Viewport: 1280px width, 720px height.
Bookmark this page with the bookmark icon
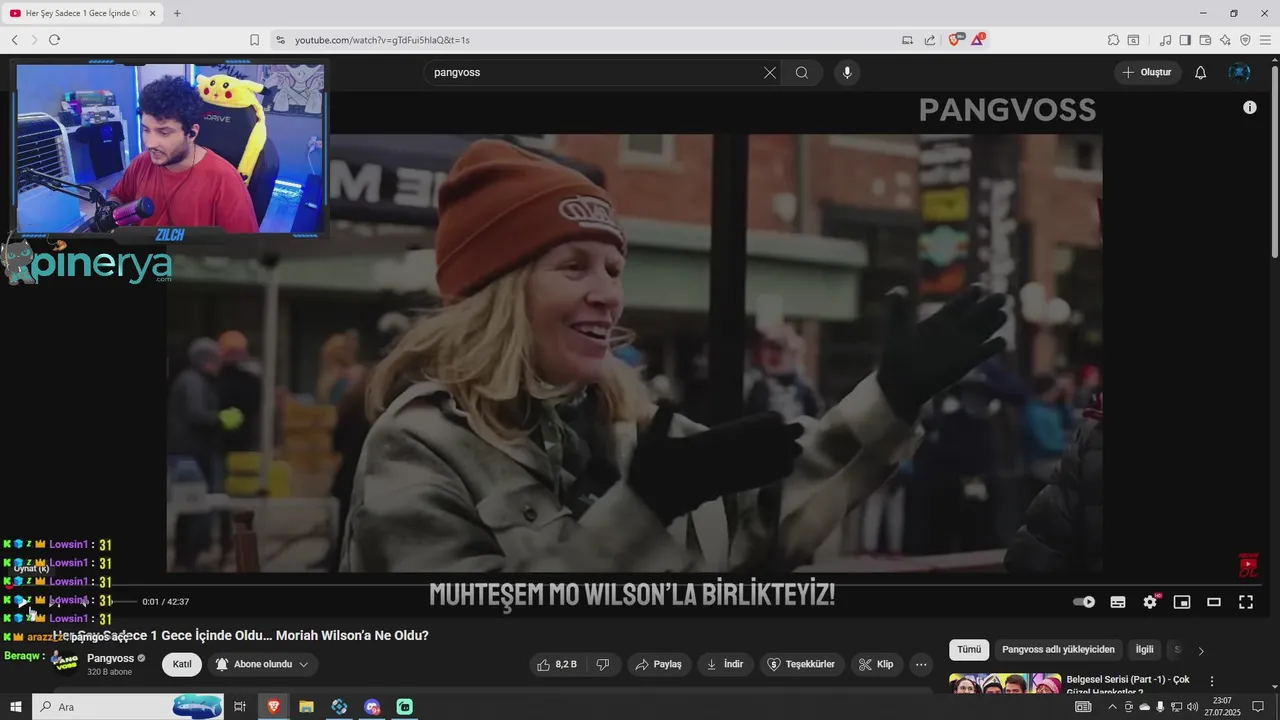point(254,40)
